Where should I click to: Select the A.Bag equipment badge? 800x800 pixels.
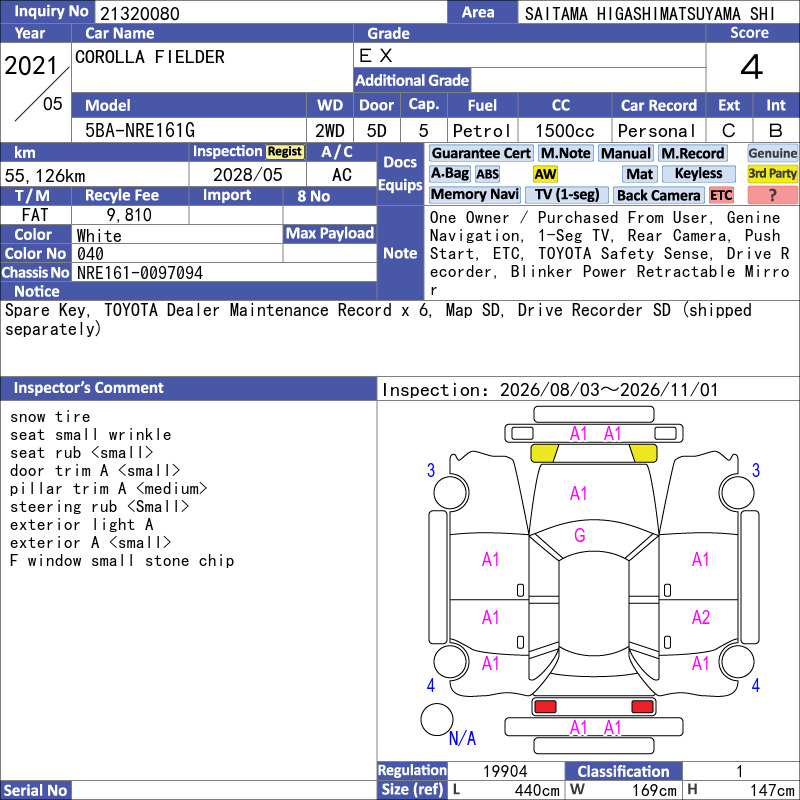pyautogui.click(x=449, y=173)
